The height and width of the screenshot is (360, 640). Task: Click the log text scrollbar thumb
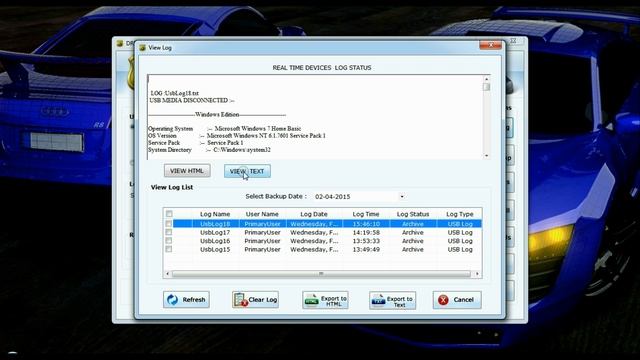point(486,87)
